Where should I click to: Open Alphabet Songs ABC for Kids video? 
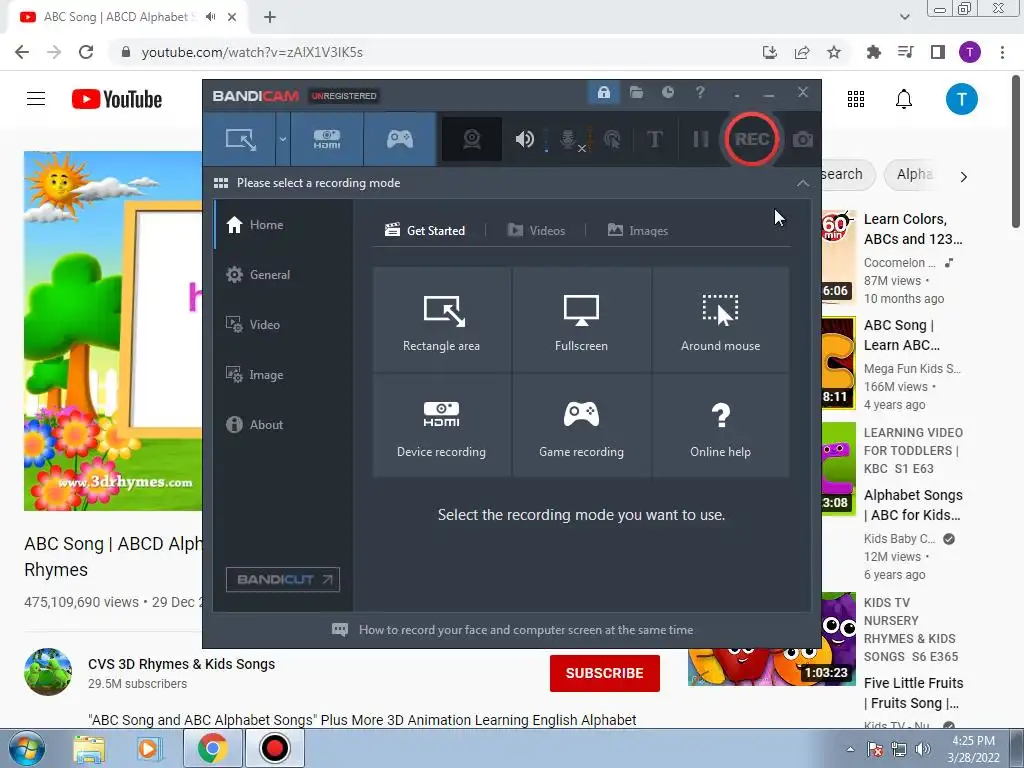[913, 505]
